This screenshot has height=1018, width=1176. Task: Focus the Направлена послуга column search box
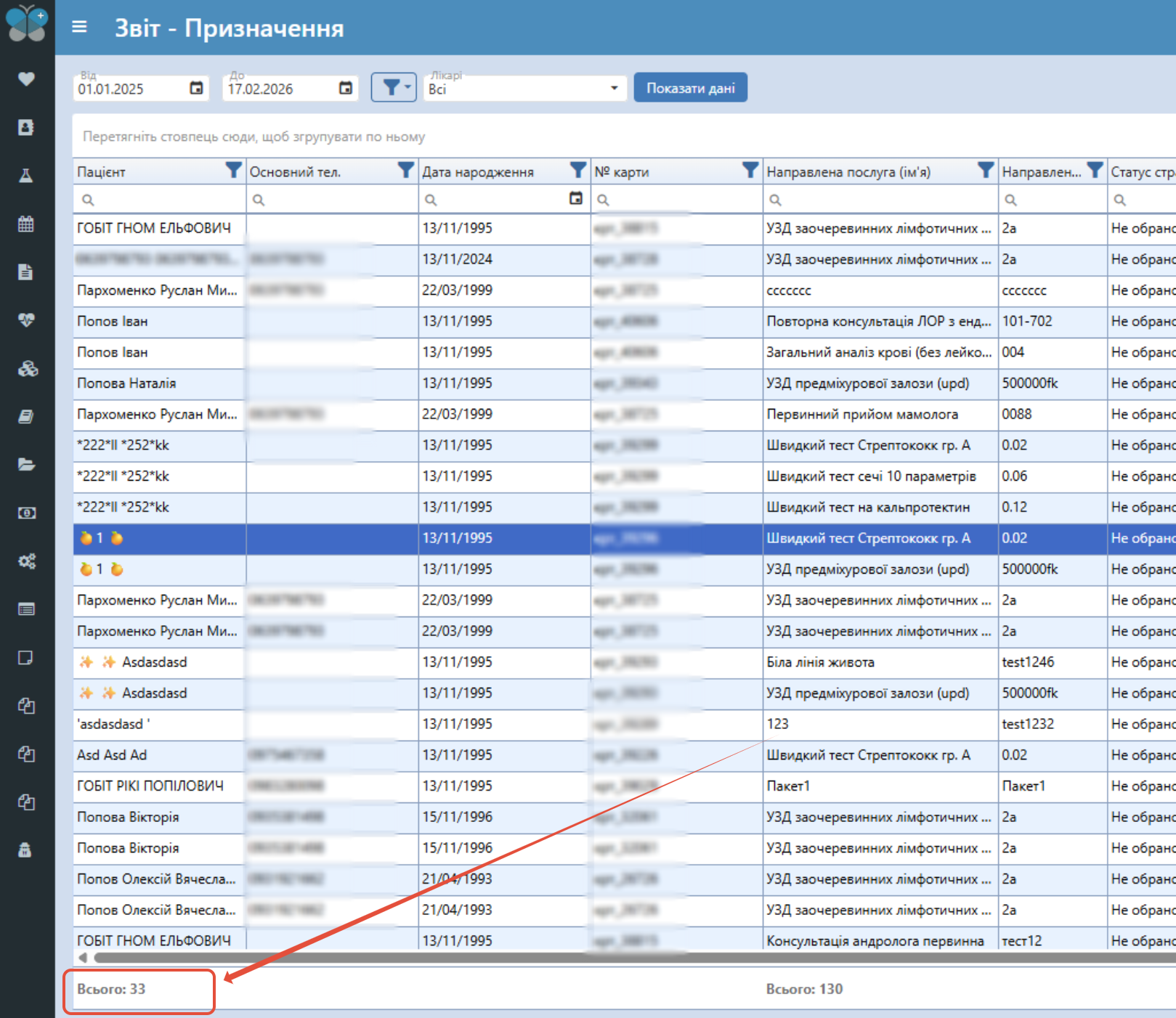tap(880, 199)
